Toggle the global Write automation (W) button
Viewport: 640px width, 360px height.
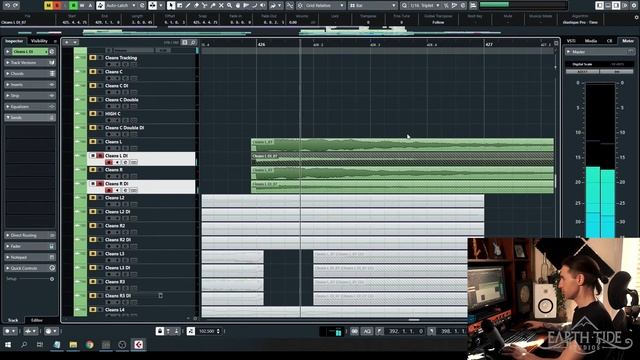coord(82,5)
